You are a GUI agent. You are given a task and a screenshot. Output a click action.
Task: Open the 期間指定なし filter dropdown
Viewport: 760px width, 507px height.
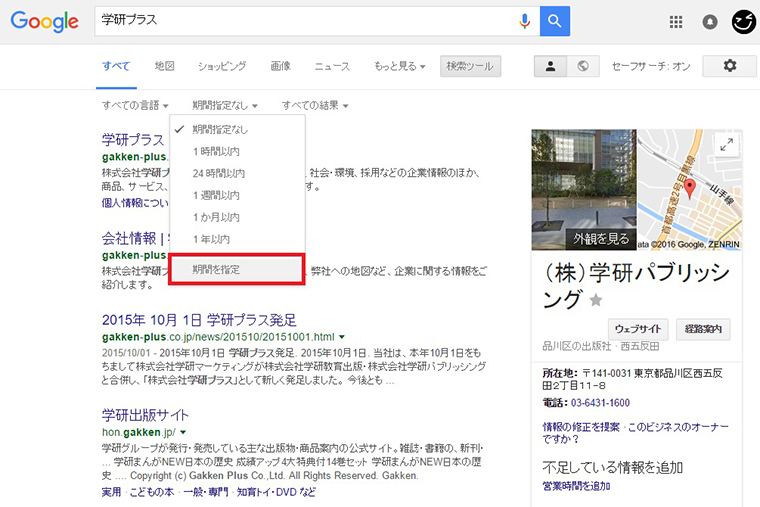click(225, 105)
